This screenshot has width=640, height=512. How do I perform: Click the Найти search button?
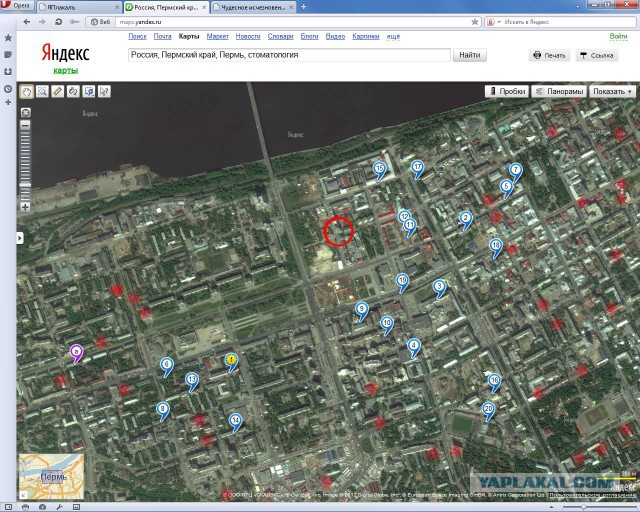(469, 55)
